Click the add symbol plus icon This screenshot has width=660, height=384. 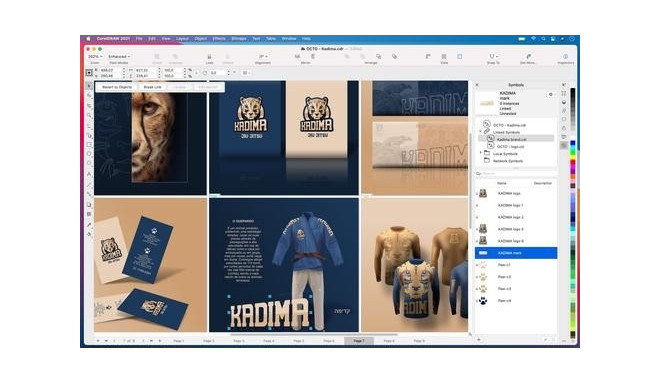tap(479, 339)
